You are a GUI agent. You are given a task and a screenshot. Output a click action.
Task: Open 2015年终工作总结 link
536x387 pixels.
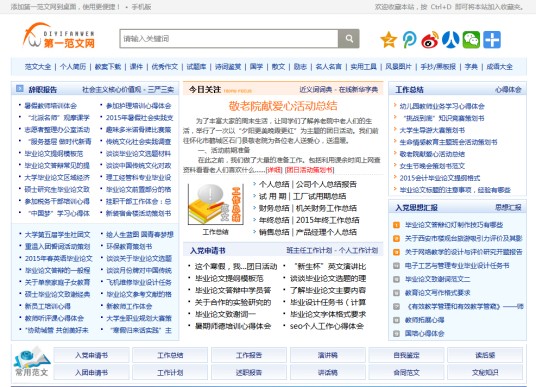coord(327,220)
